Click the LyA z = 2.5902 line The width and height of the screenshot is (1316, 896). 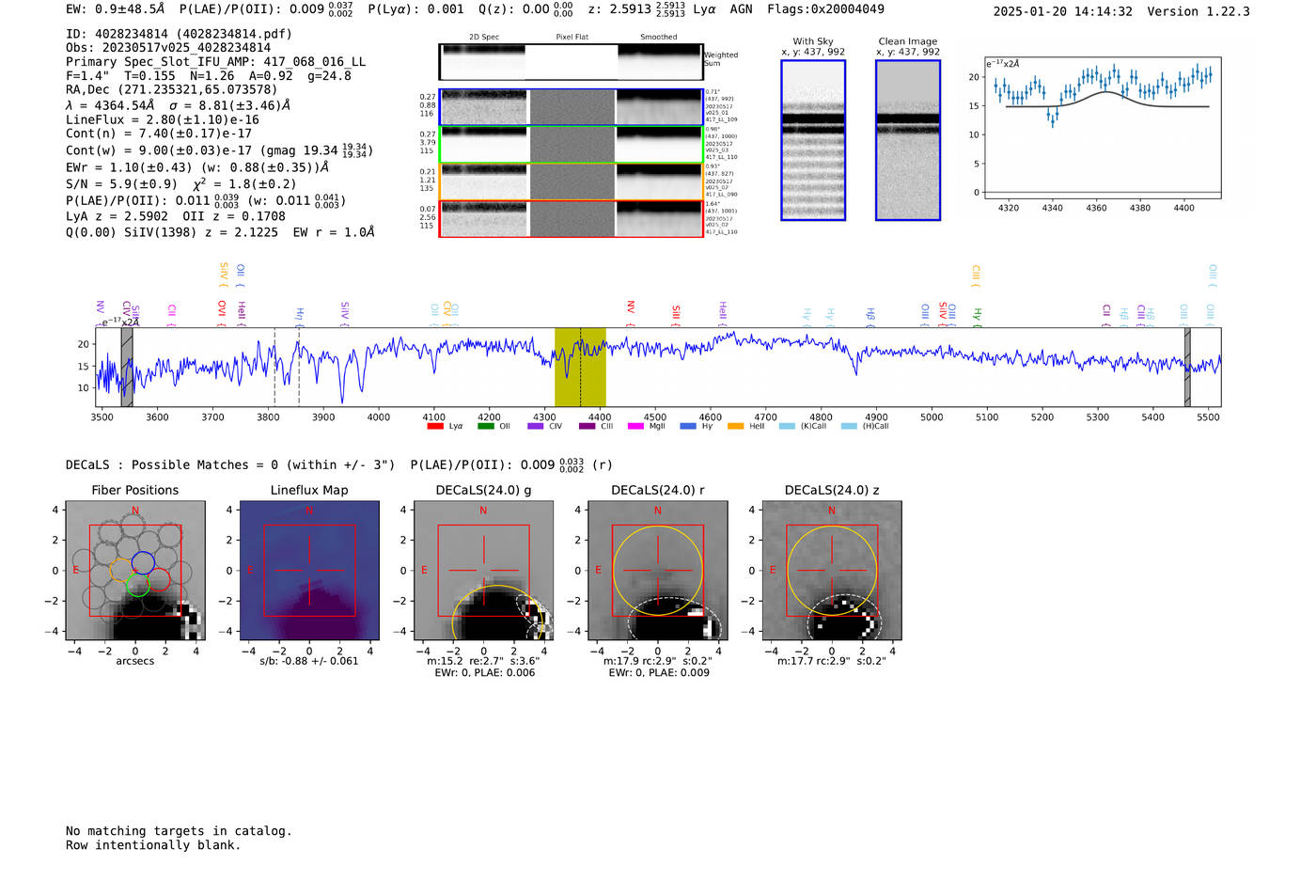(115, 216)
